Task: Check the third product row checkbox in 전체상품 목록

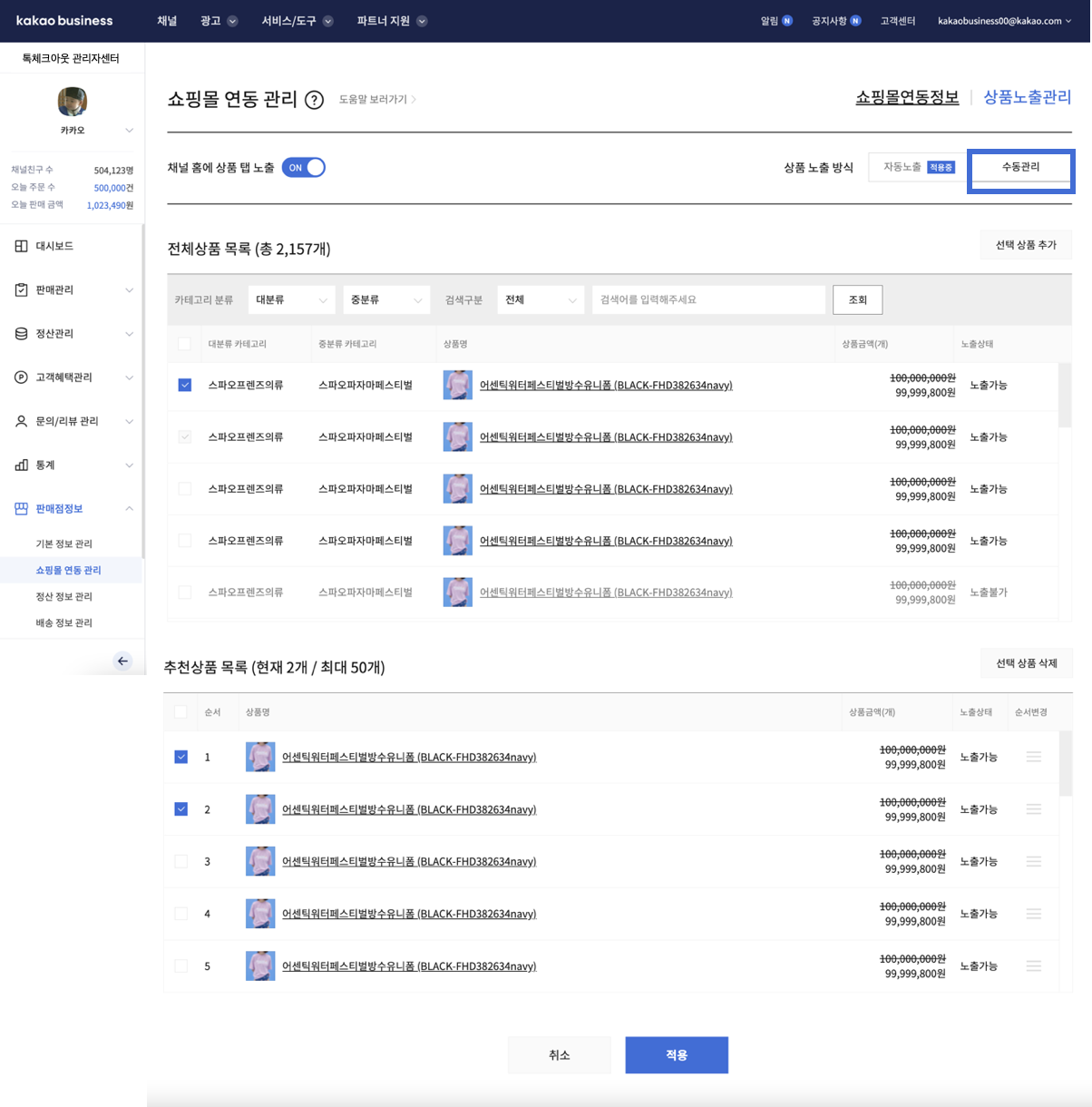Action: coord(185,489)
